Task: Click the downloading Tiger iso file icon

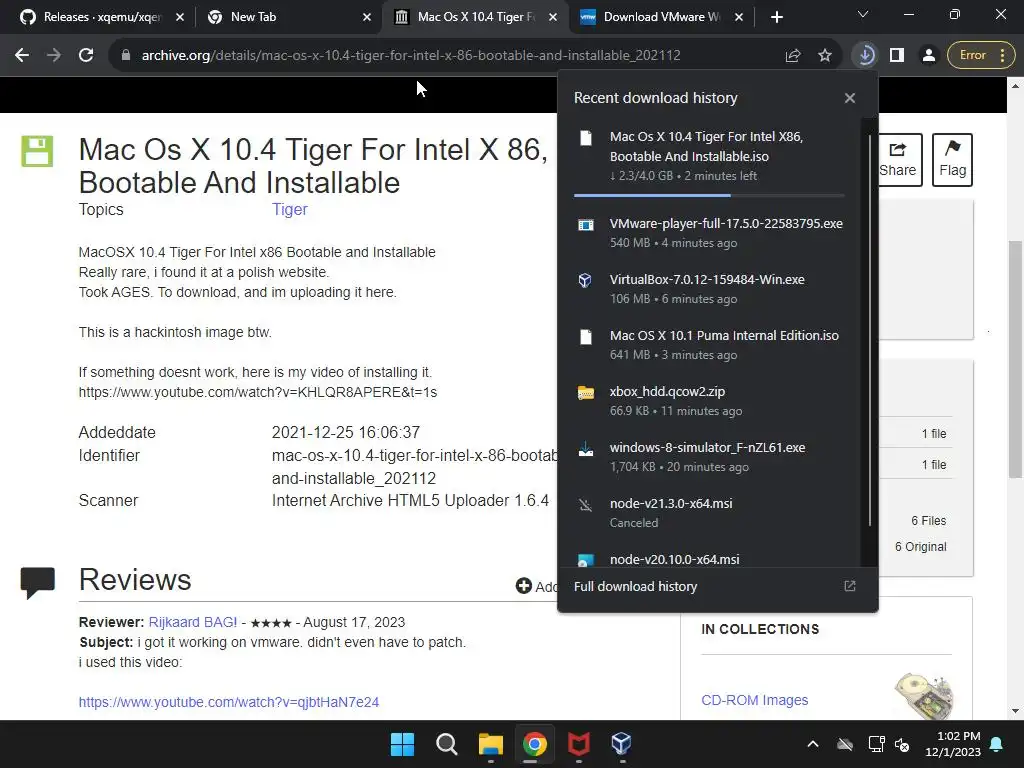Action: click(586, 138)
